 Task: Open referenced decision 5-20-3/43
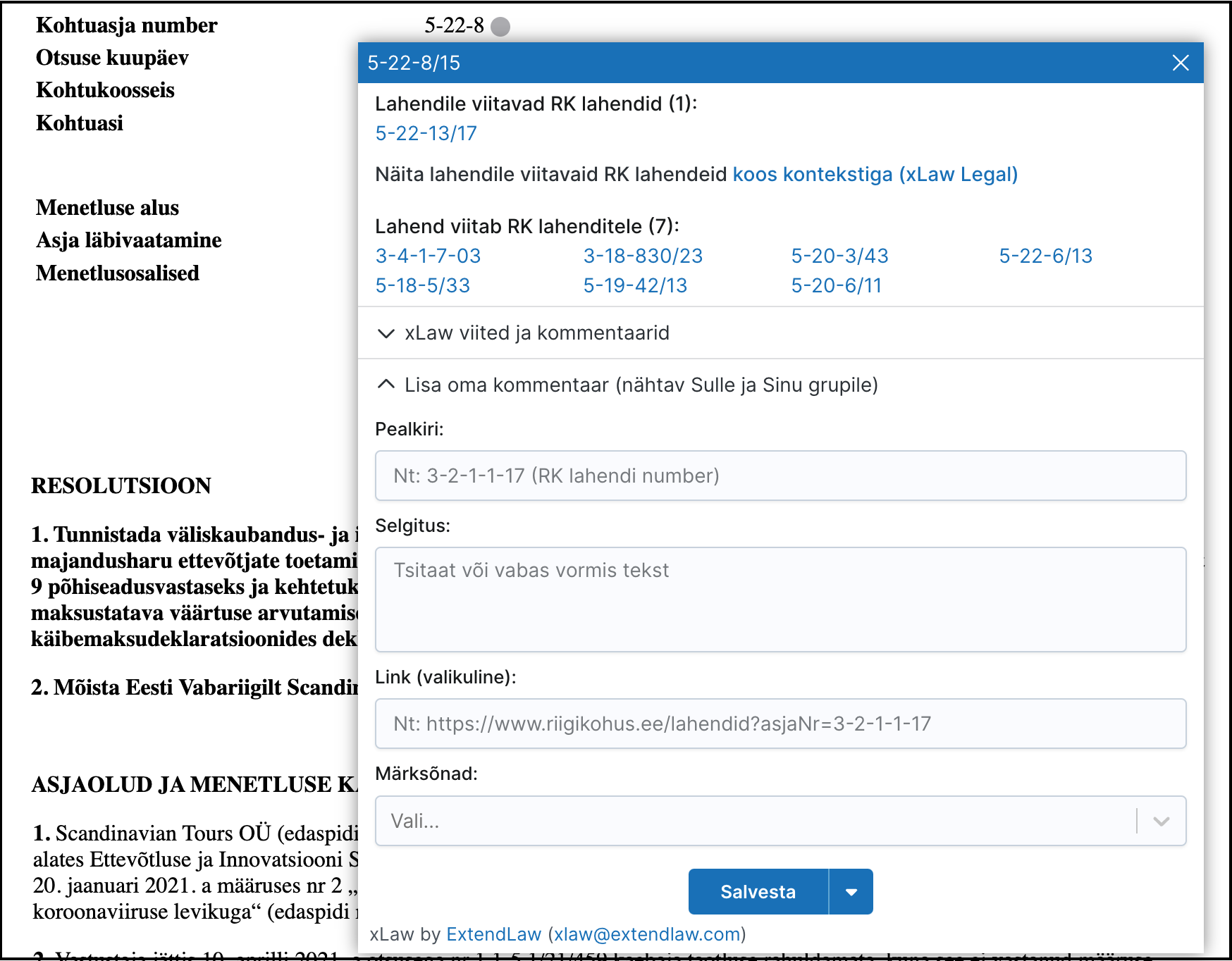pos(839,256)
